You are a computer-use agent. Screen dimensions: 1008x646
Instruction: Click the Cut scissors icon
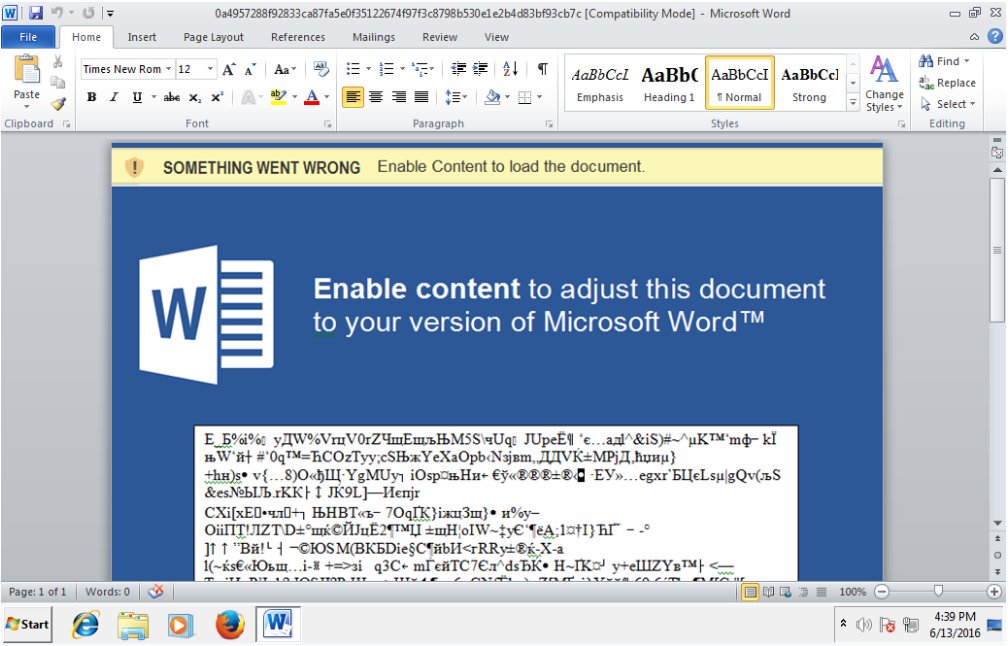point(58,62)
